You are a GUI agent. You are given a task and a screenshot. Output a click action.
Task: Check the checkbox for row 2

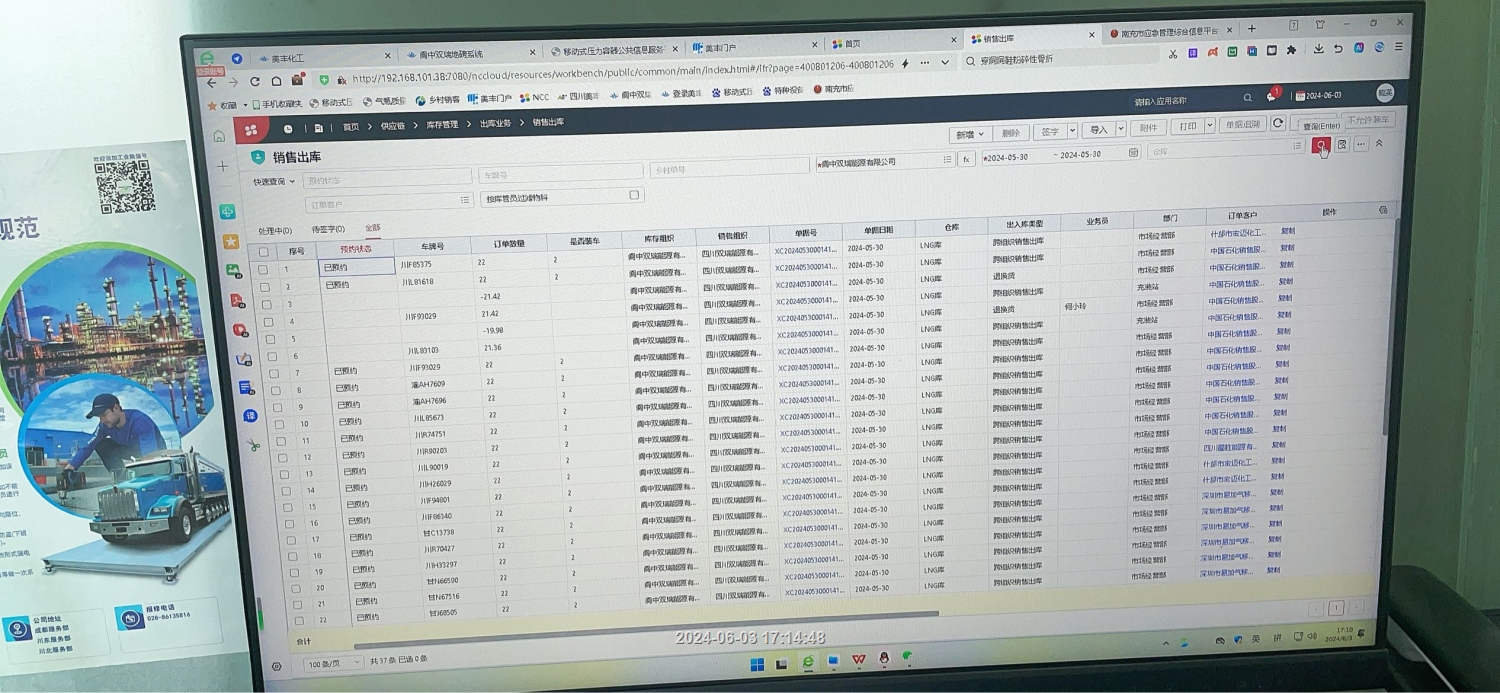click(x=264, y=287)
